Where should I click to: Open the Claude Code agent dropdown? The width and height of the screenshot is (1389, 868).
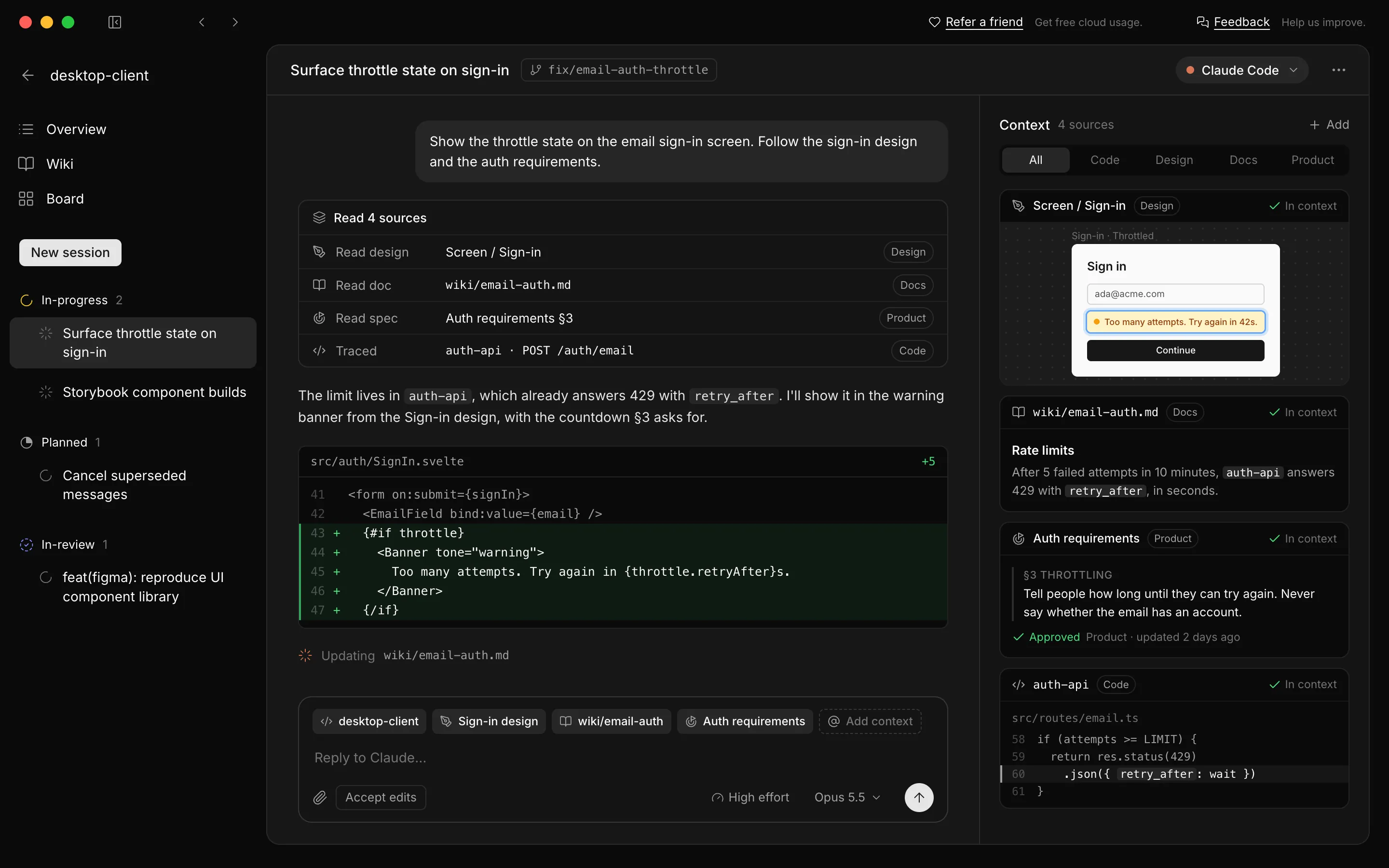pos(1242,70)
